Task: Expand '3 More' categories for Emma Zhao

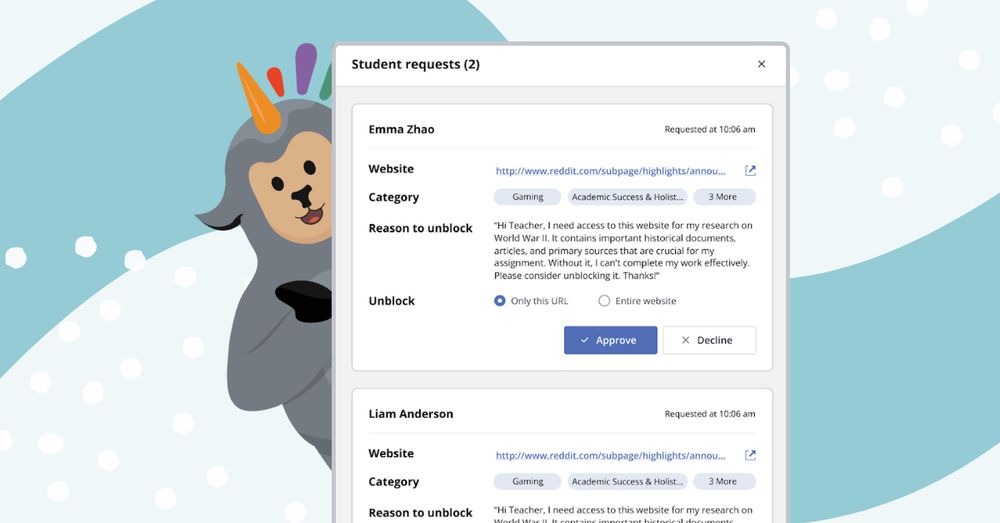Action: tap(724, 197)
